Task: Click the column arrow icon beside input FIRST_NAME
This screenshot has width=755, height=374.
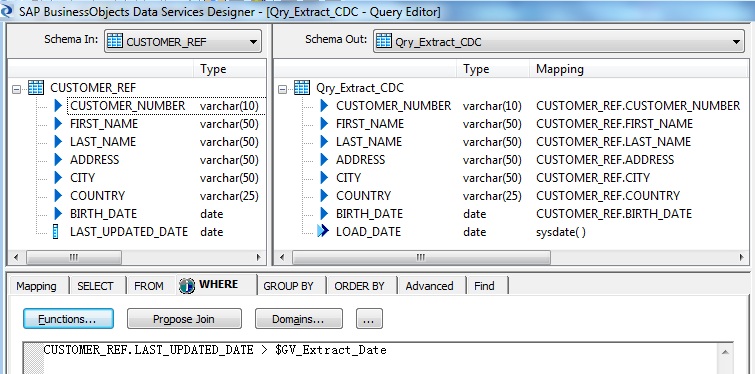Action: (58, 124)
